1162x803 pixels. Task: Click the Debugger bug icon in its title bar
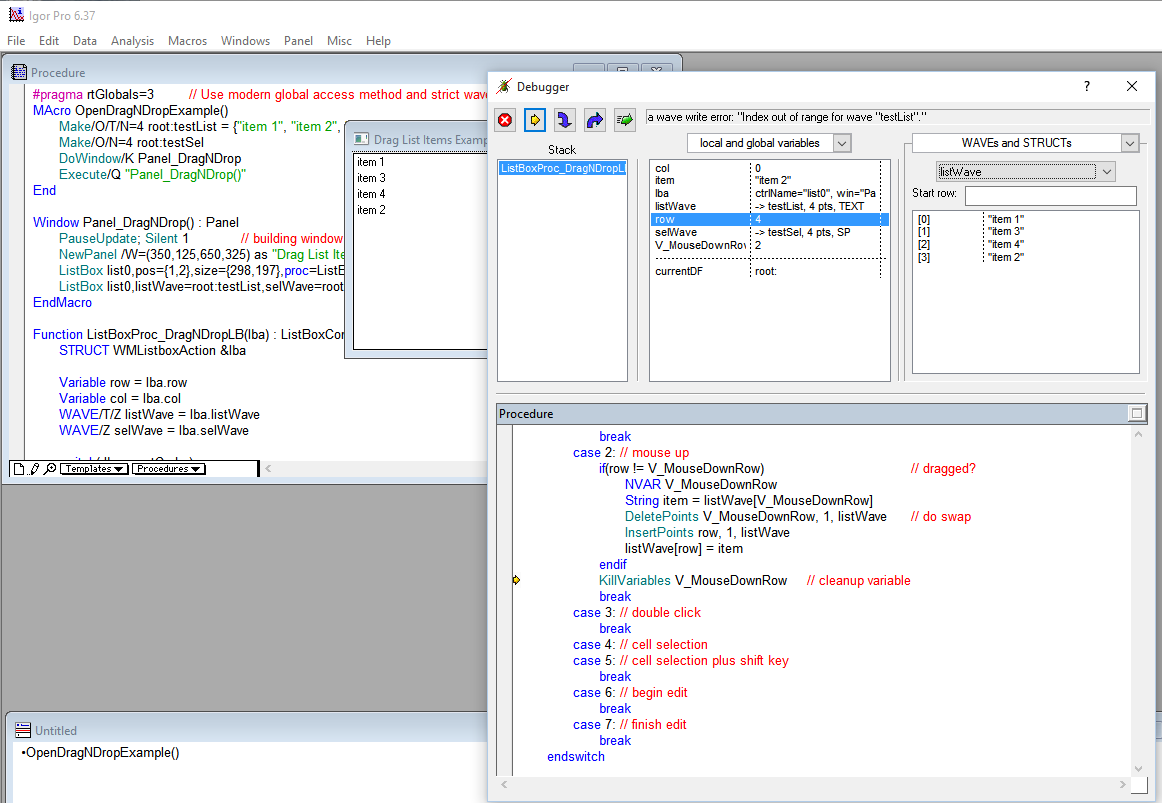504,87
